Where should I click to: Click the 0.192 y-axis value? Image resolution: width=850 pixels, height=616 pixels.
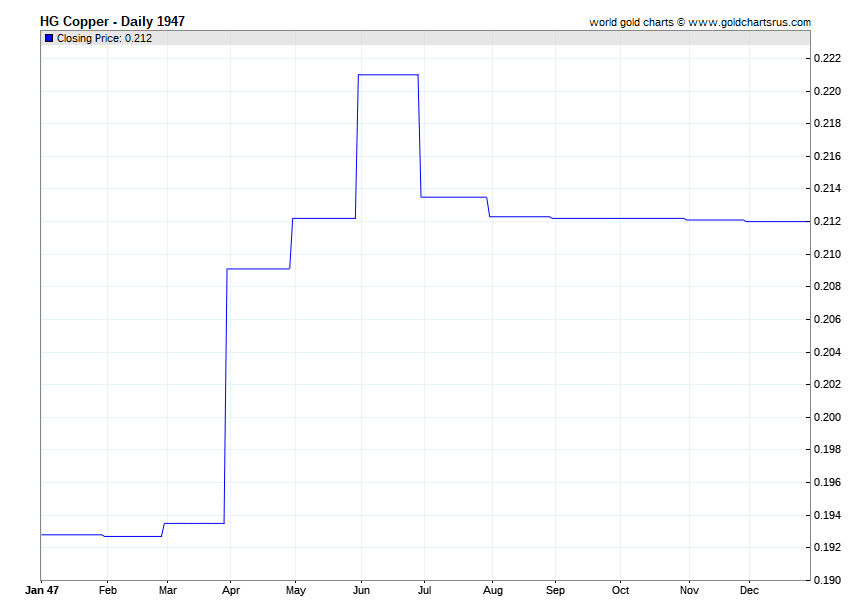click(828, 548)
